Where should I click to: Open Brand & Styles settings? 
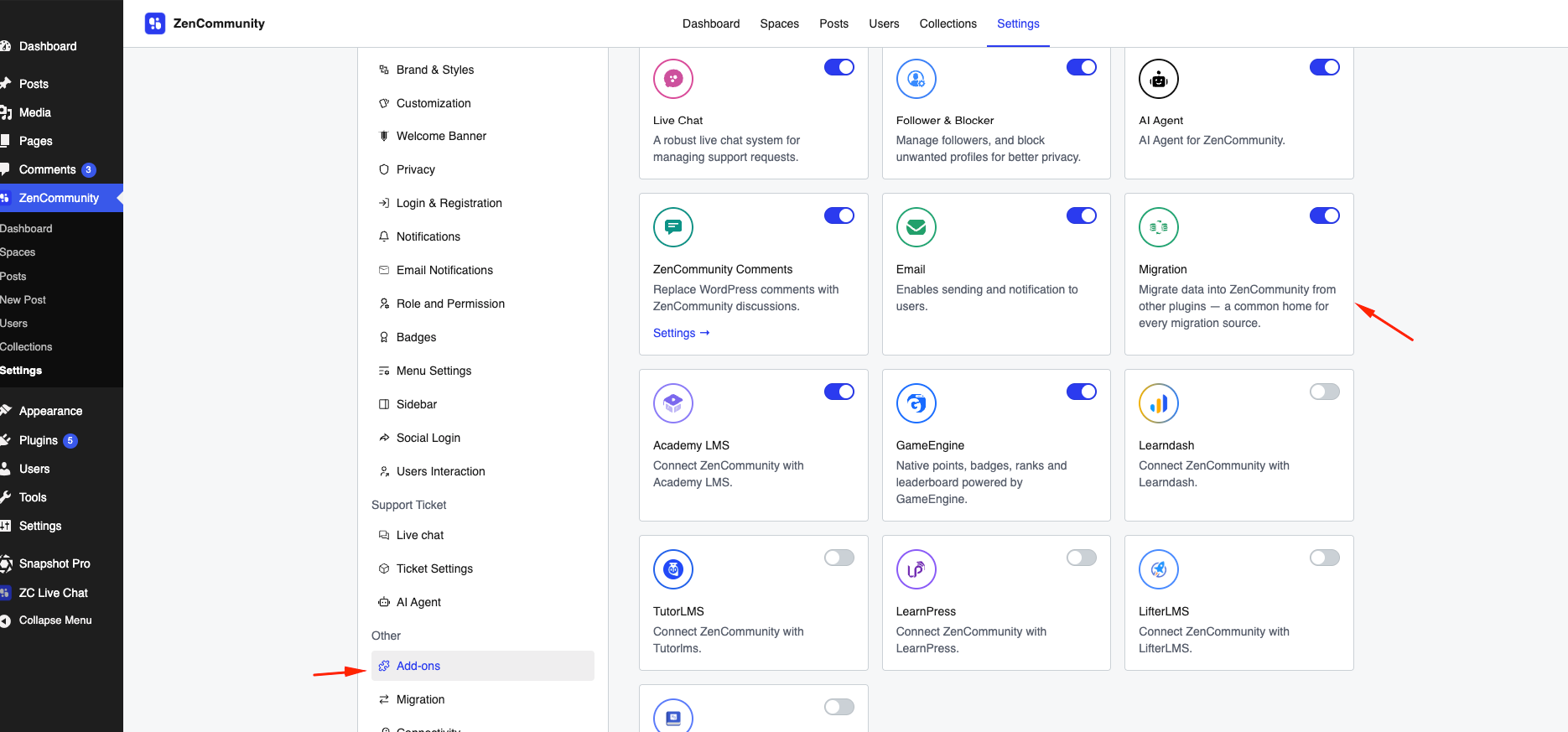coord(483,70)
